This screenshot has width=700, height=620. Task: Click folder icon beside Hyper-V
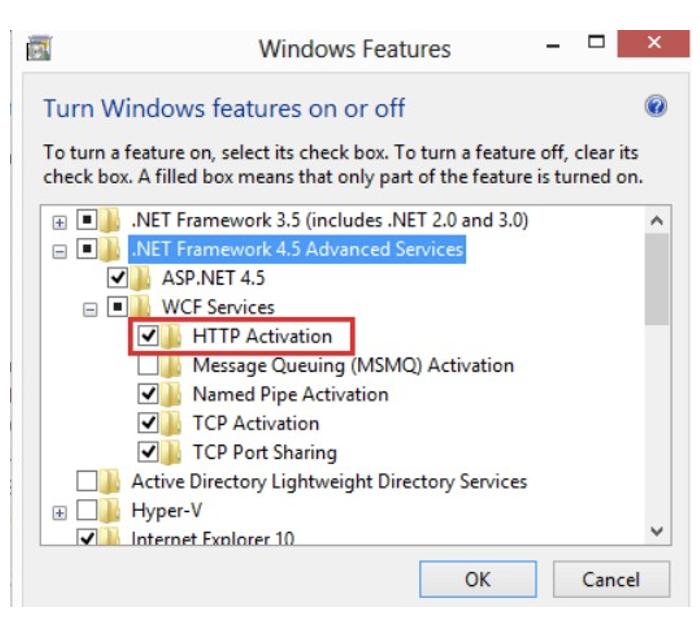coord(110,510)
